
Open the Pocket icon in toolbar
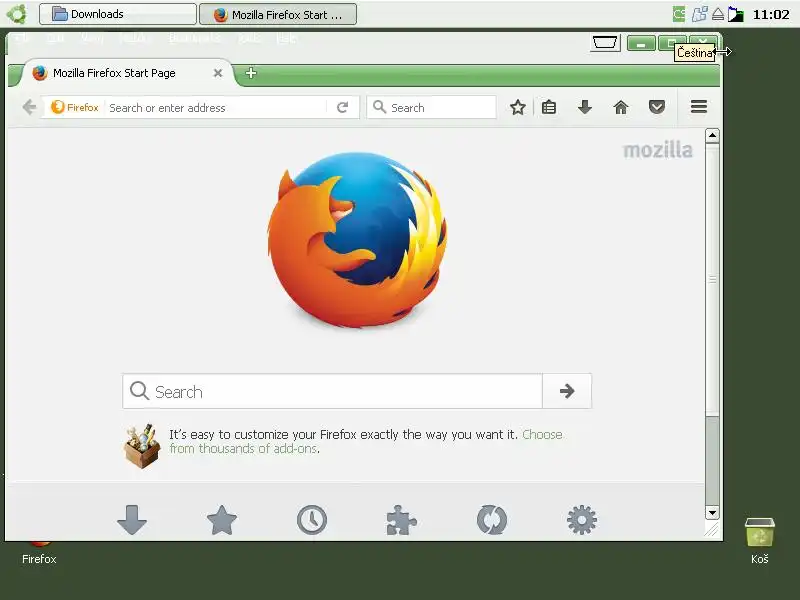point(657,107)
